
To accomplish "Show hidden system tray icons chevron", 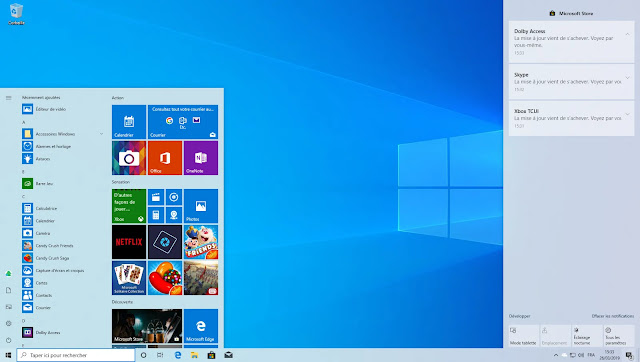I will (556, 355).
